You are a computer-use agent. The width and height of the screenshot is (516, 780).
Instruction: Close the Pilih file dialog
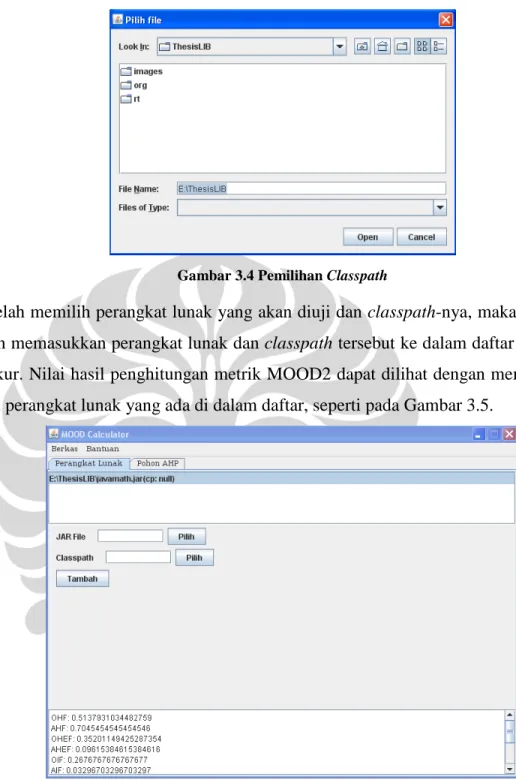(445, 20)
